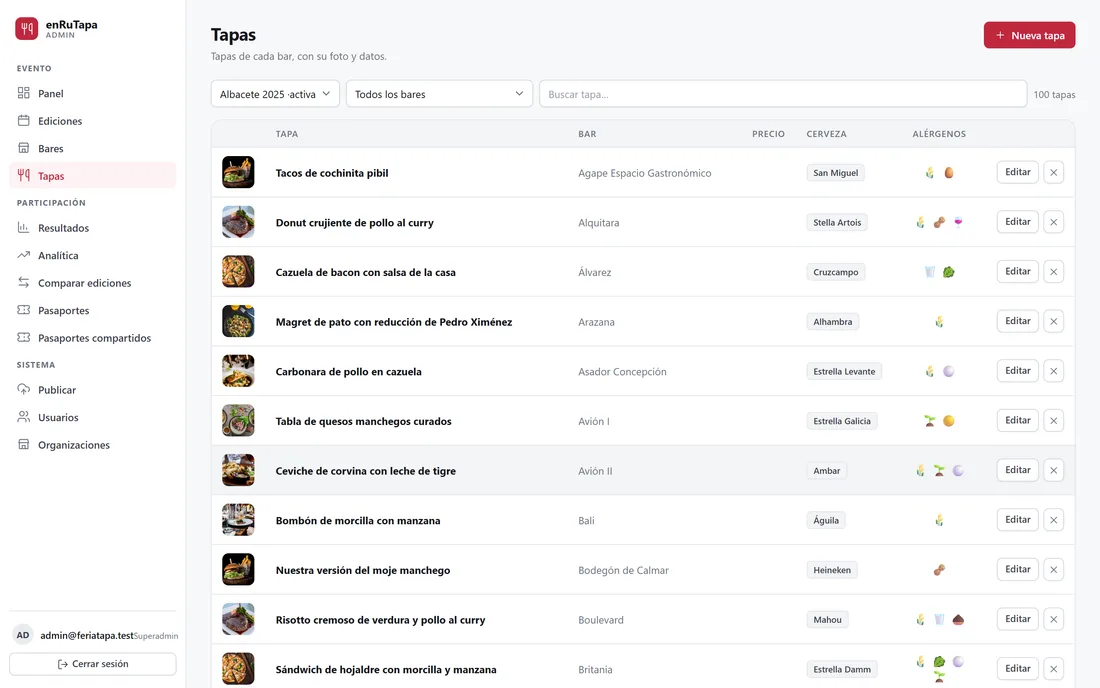The width and height of the screenshot is (1100, 688).
Task: Click the Comparar ediciones arrows icon
Action: click(x=24, y=283)
